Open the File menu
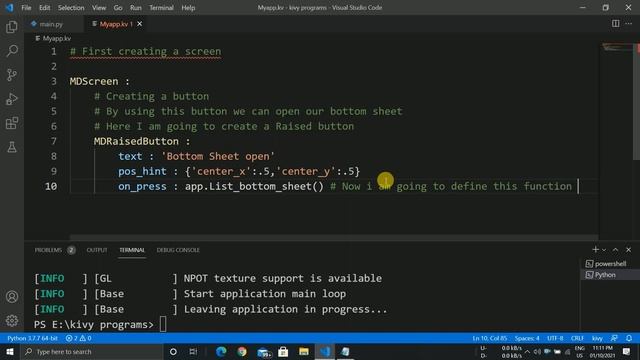The height and width of the screenshot is (360, 640). [26, 7]
